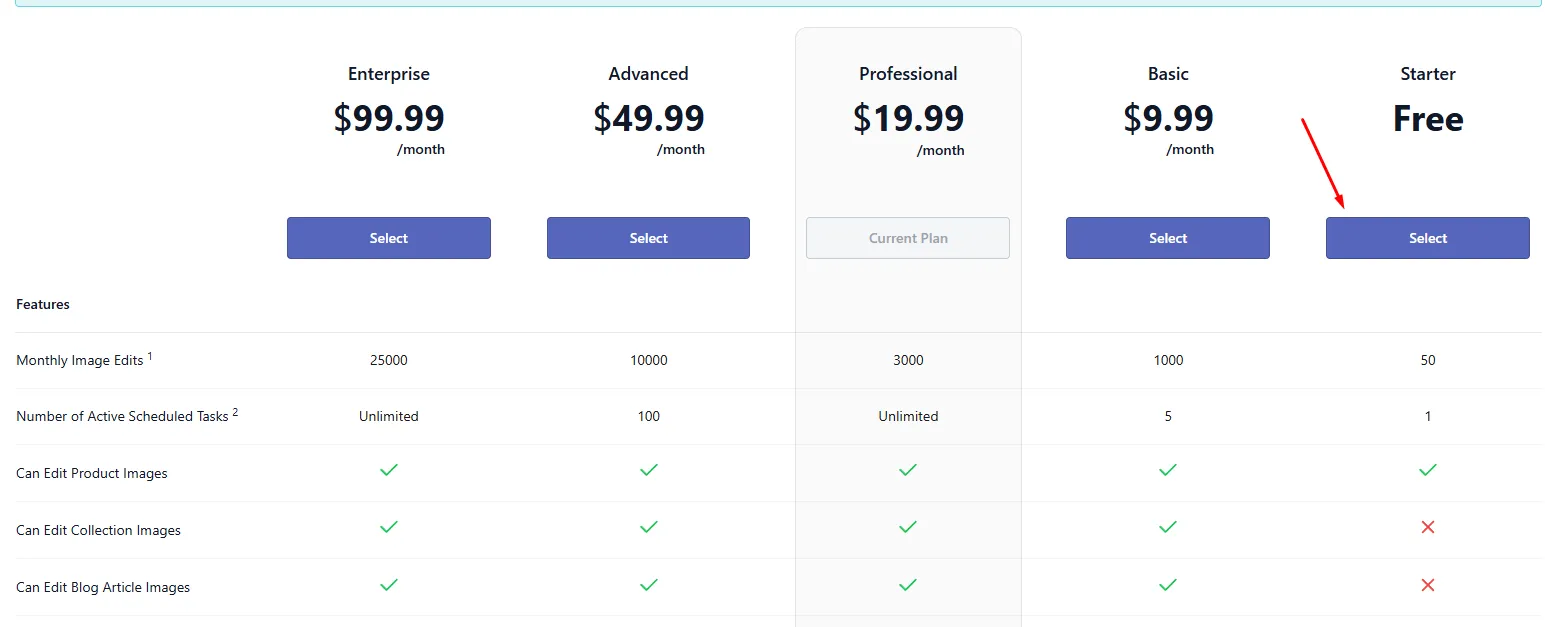The image size is (1545, 627).
Task: Click the Features section label
Action: click(x=43, y=304)
